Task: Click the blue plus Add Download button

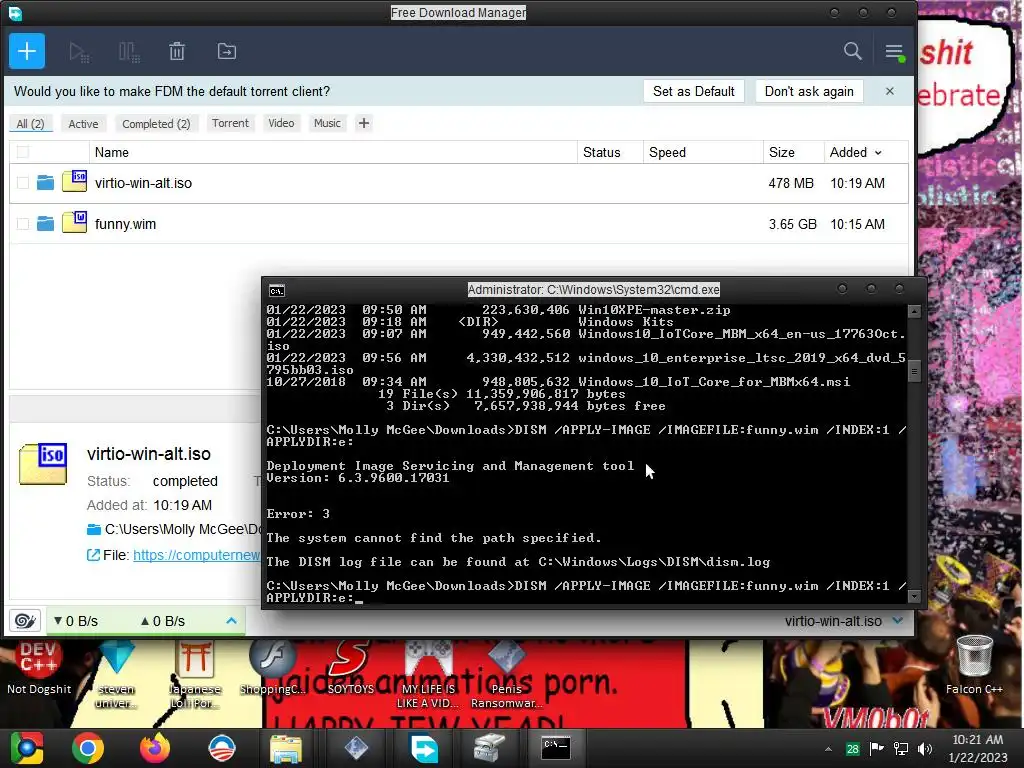Action: pos(27,51)
